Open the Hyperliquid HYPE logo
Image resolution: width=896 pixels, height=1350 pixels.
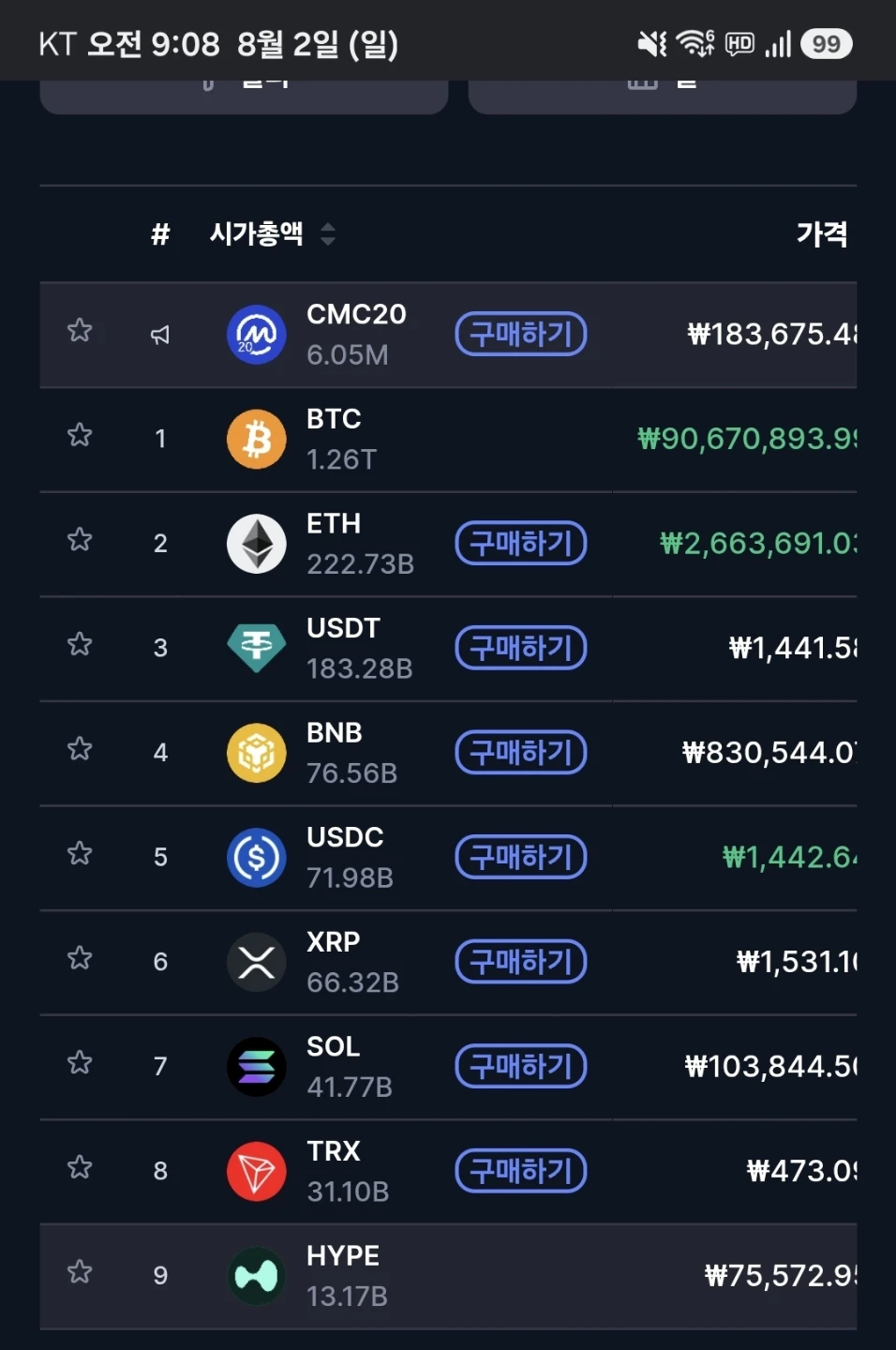point(256,1275)
